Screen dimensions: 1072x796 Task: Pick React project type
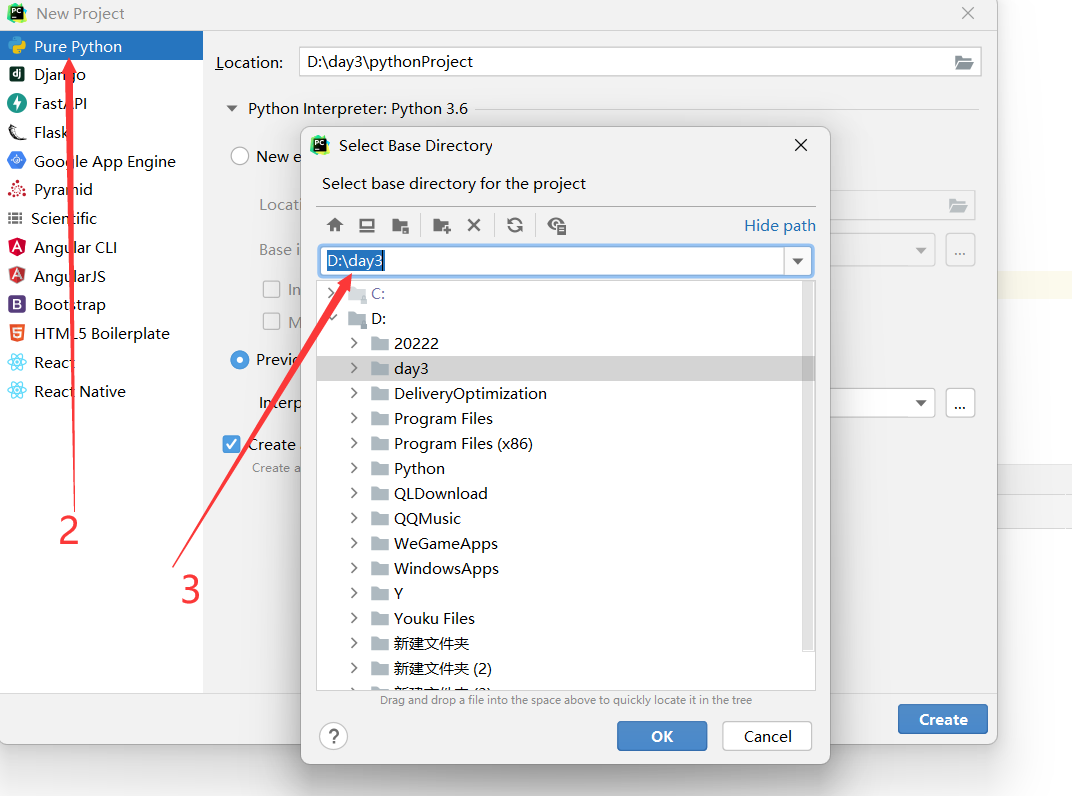[101, 362]
